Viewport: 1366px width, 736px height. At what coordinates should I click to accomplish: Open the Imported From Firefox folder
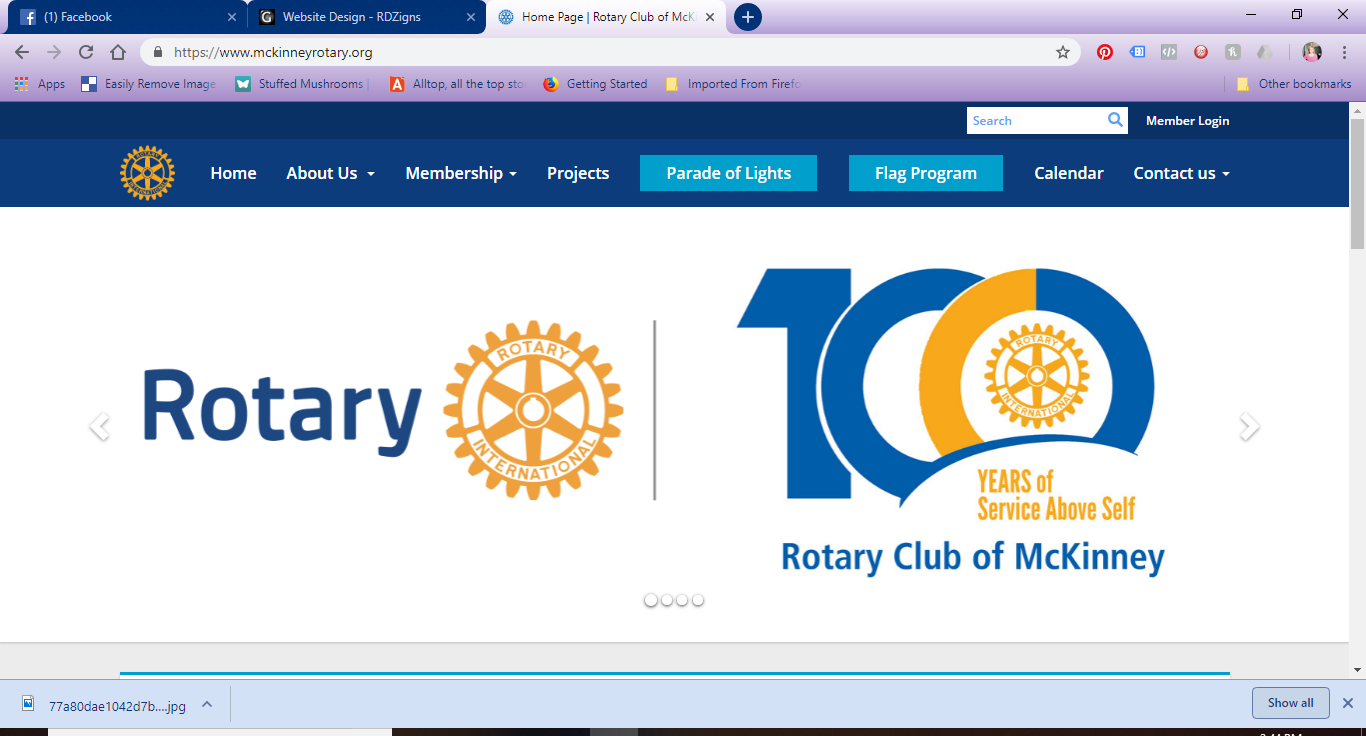point(732,84)
